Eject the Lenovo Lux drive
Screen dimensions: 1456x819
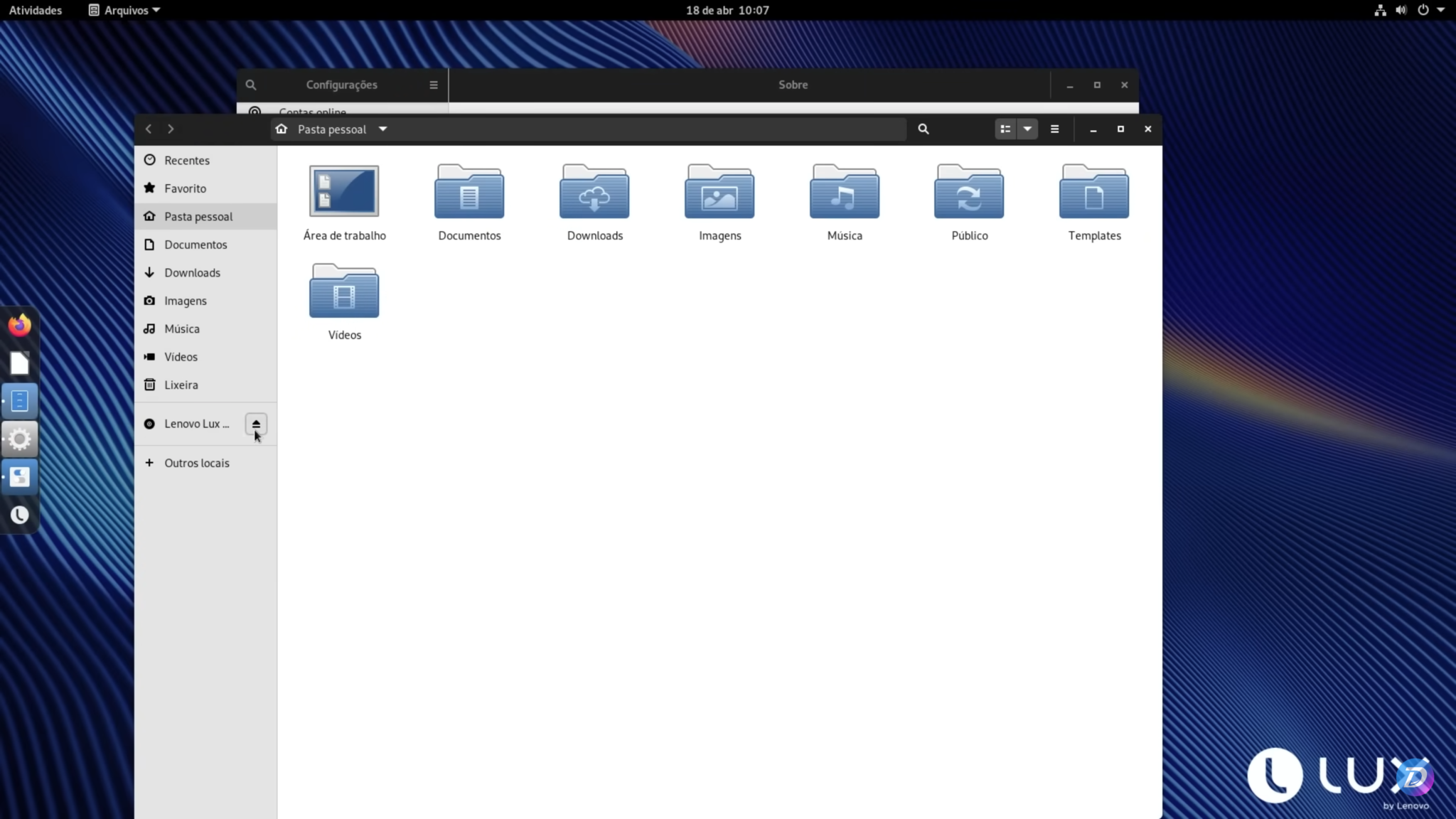point(256,424)
